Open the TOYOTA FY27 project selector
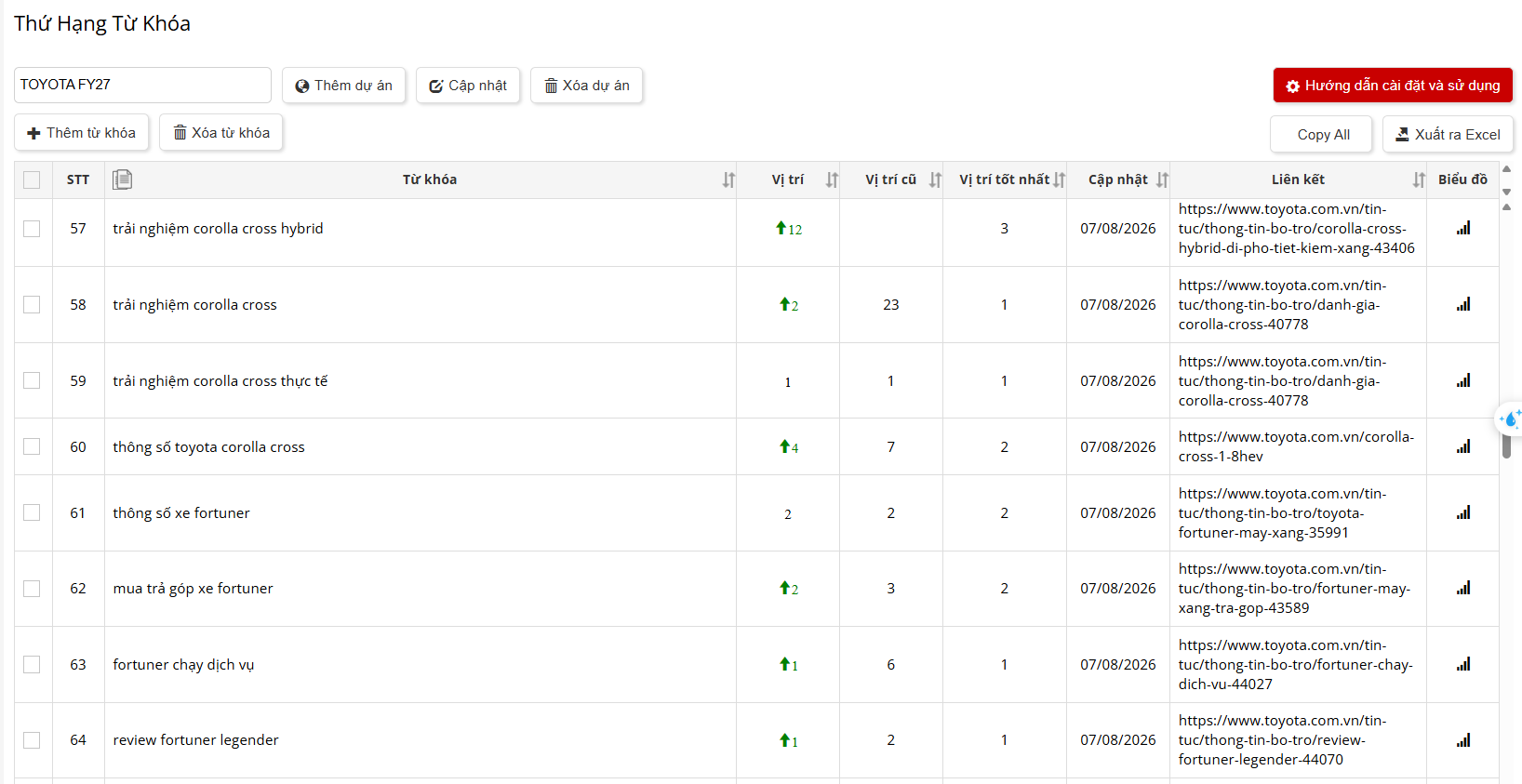The height and width of the screenshot is (784, 1522). pyautogui.click(x=142, y=85)
